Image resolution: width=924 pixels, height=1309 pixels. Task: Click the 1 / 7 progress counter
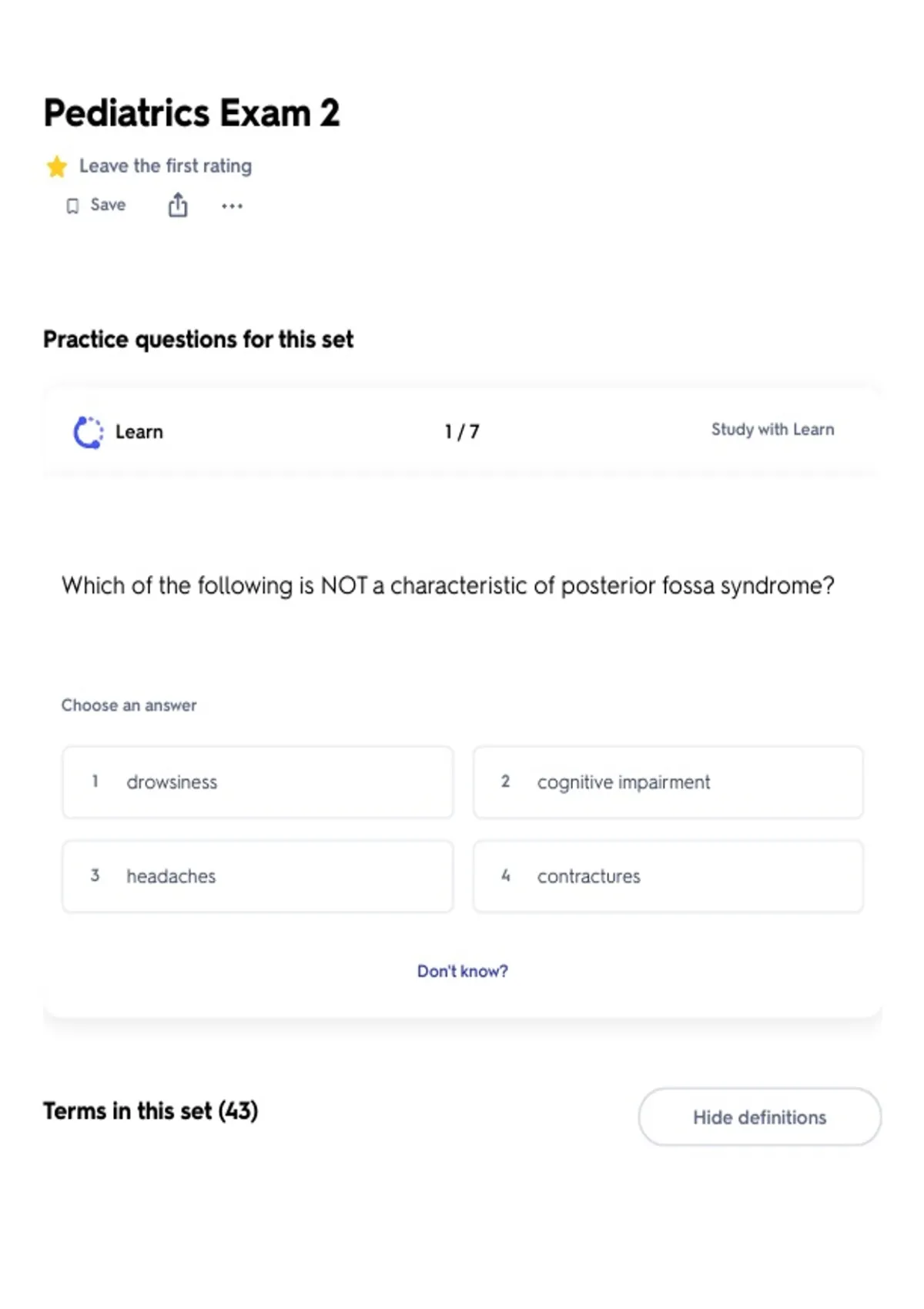pos(462,432)
